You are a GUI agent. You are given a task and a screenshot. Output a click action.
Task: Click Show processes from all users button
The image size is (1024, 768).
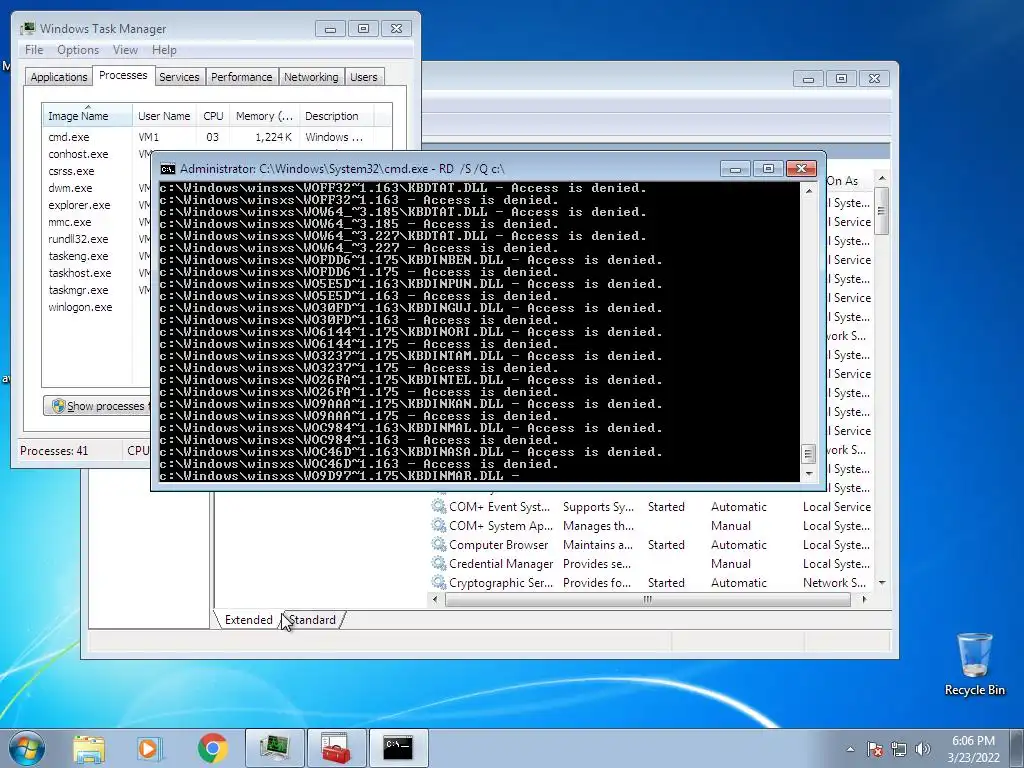98,406
